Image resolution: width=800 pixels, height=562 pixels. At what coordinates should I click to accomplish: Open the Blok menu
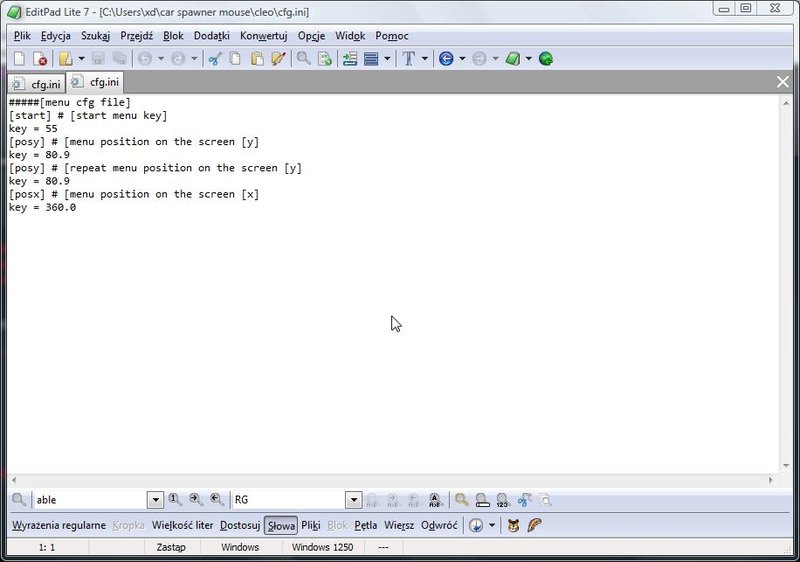click(173, 36)
